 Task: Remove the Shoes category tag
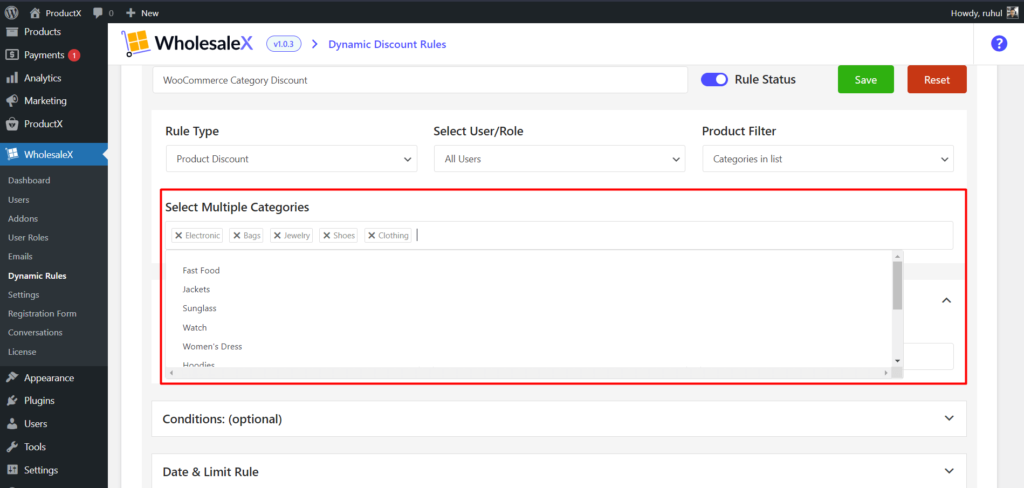coord(326,236)
